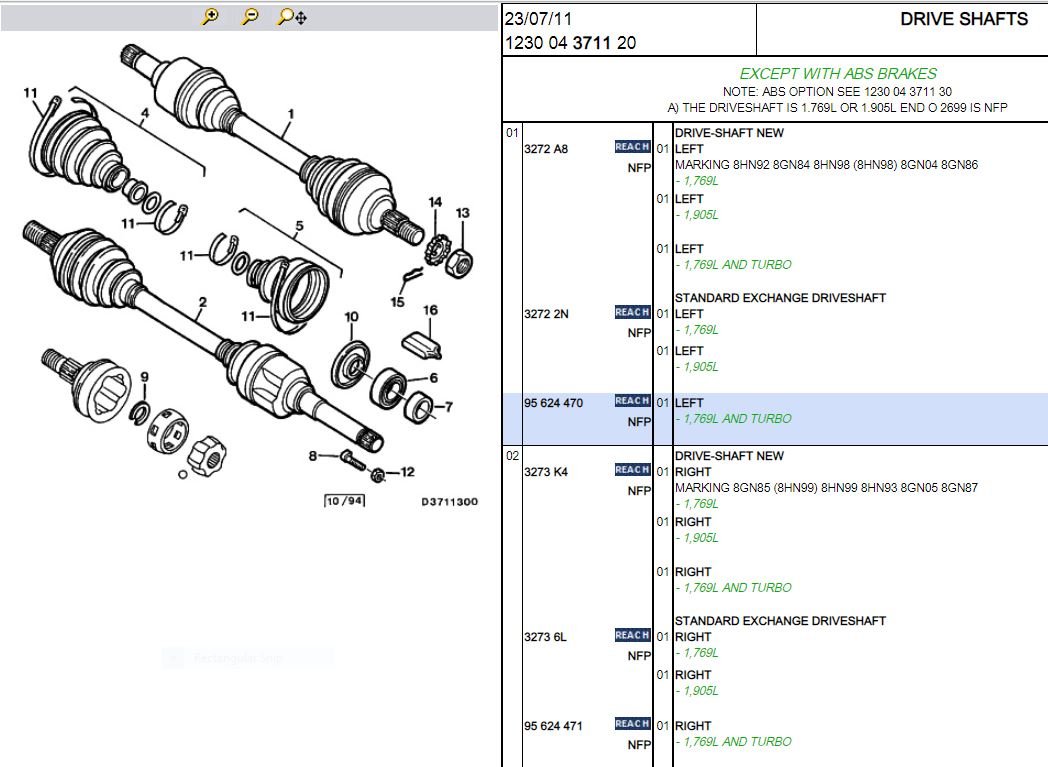Image resolution: width=1048 pixels, height=767 pixels.
Task: Click the highlighted LEFT 1,769L AND TURBO row
Action: pos(775,419)
